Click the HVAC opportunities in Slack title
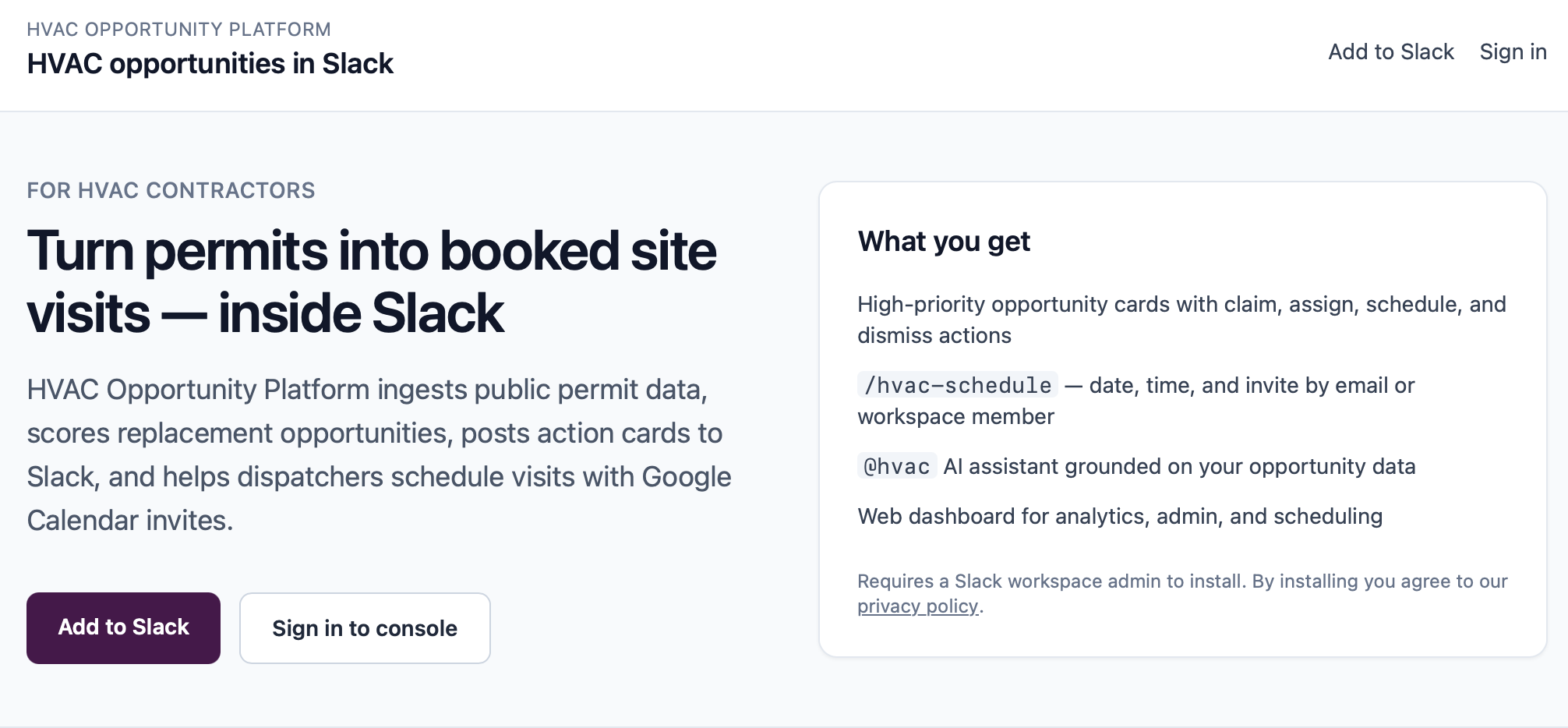The height and width of the screenshot is (728, 1568). click(x=210, y=64)
